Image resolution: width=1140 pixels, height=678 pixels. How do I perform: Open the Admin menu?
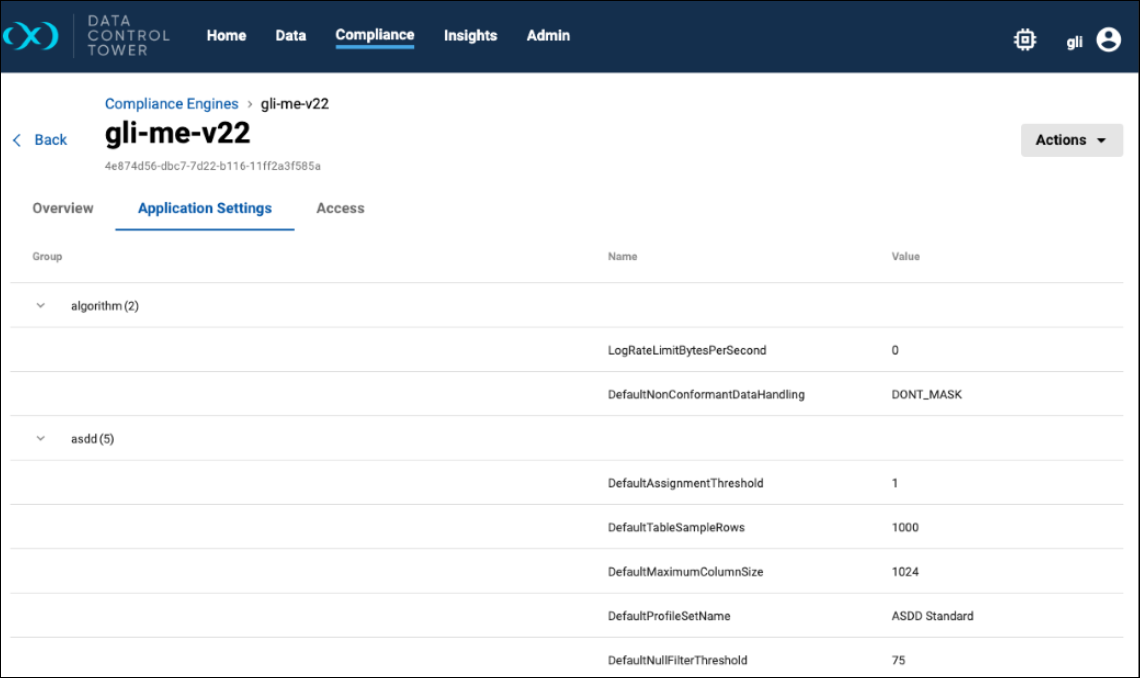548,36
